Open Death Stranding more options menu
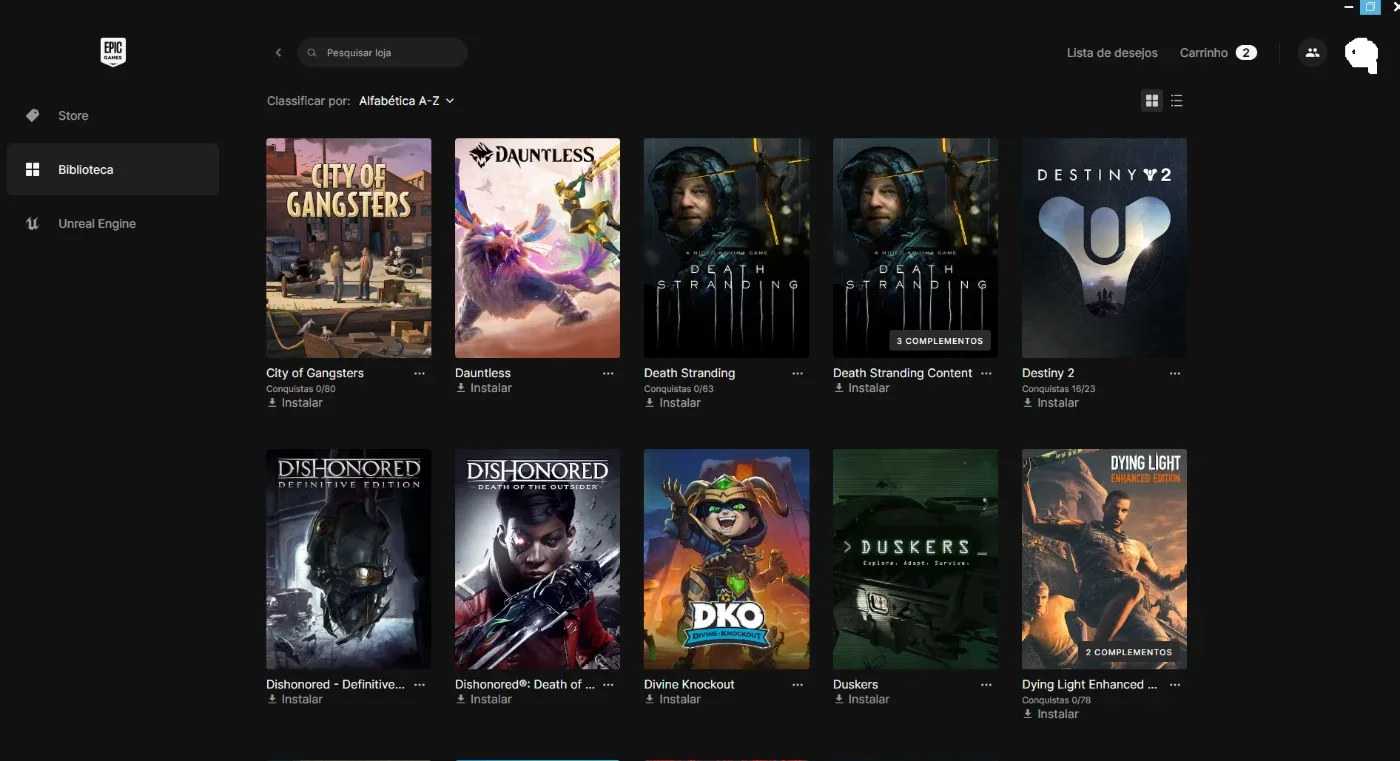The width and height of the screenshot is (1400, 761). [x=797, y=373]
